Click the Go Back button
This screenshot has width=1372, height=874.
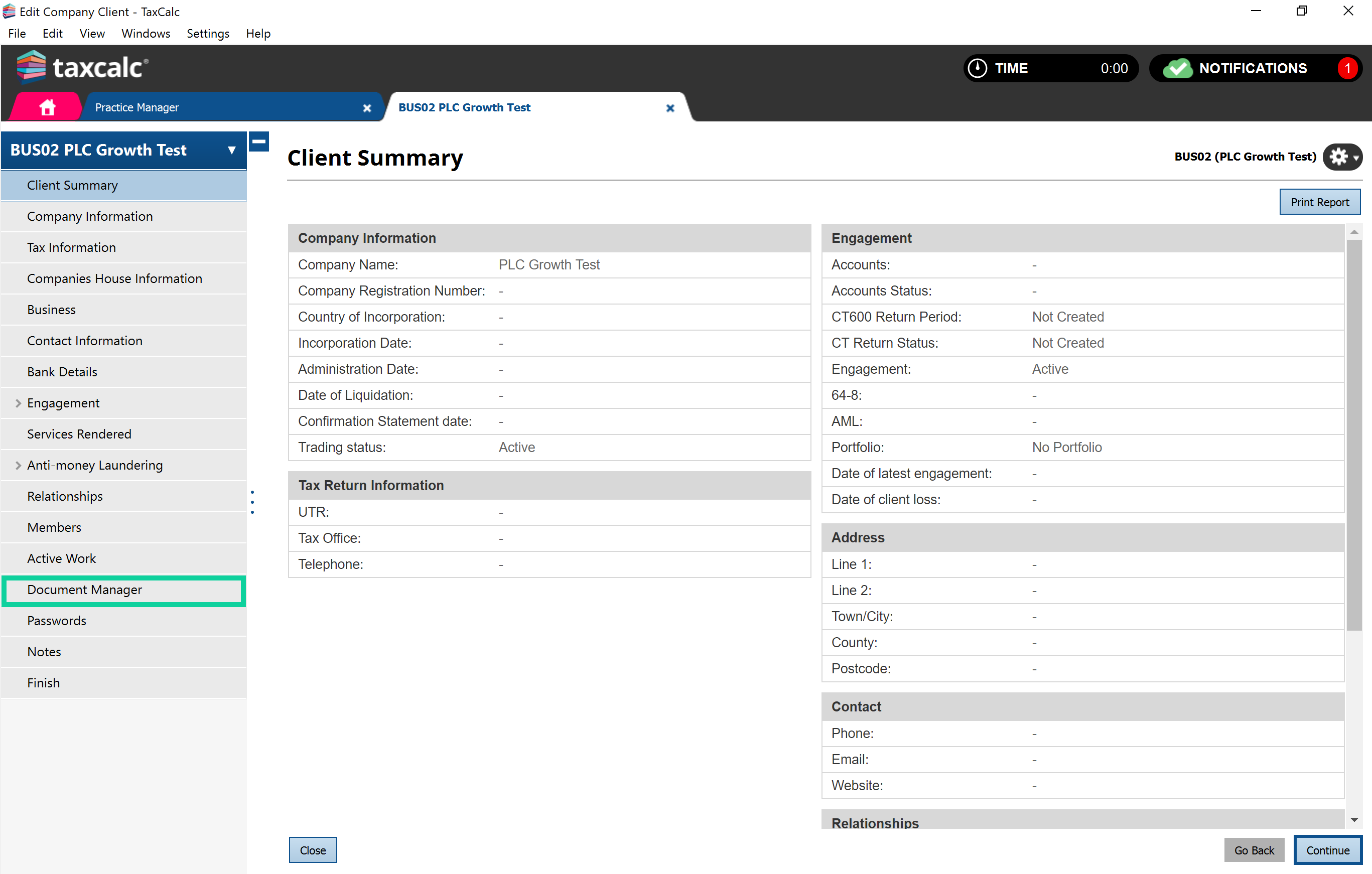coord(1254,850)
